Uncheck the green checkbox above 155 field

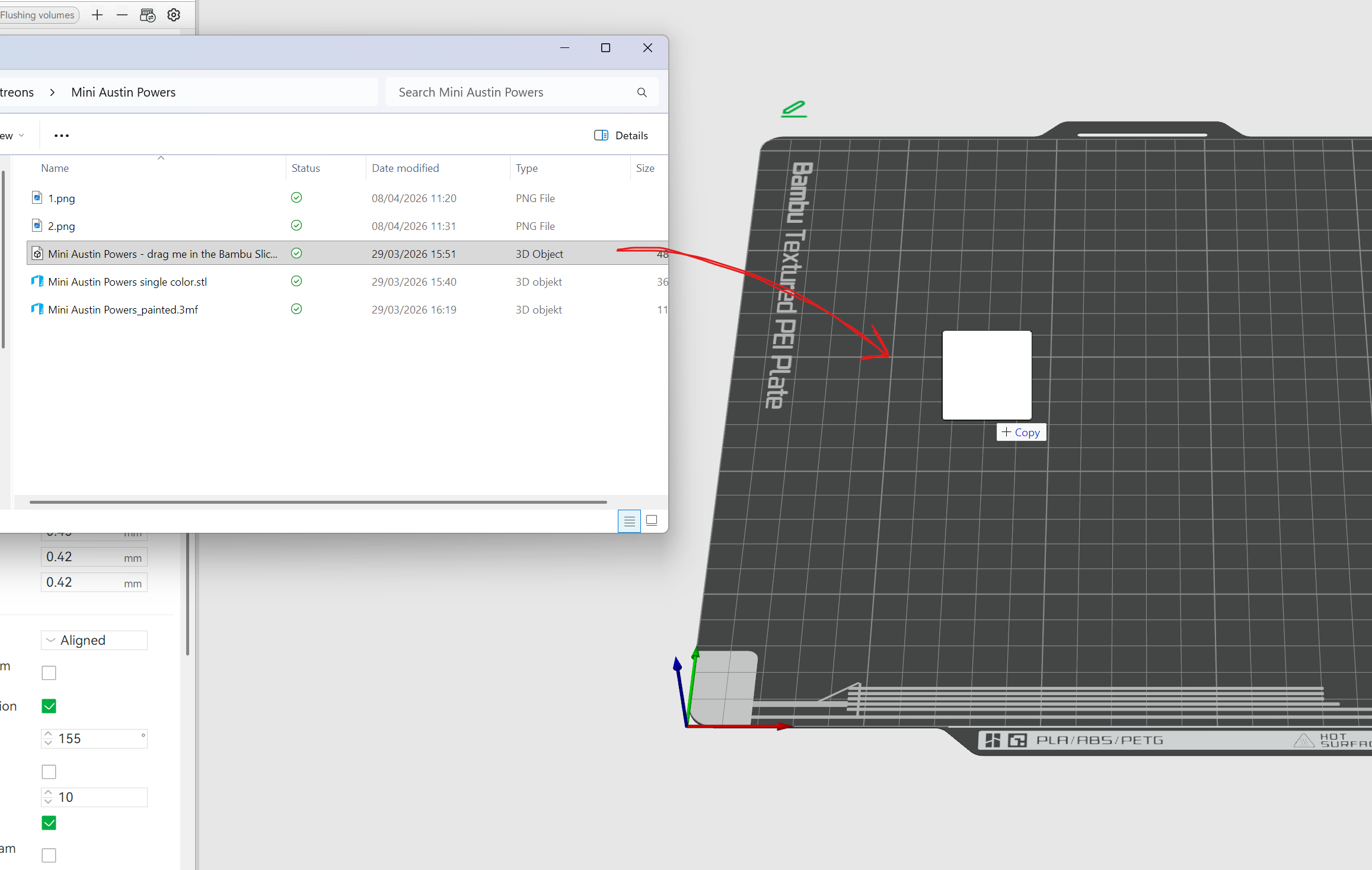(x=49, y=706)
